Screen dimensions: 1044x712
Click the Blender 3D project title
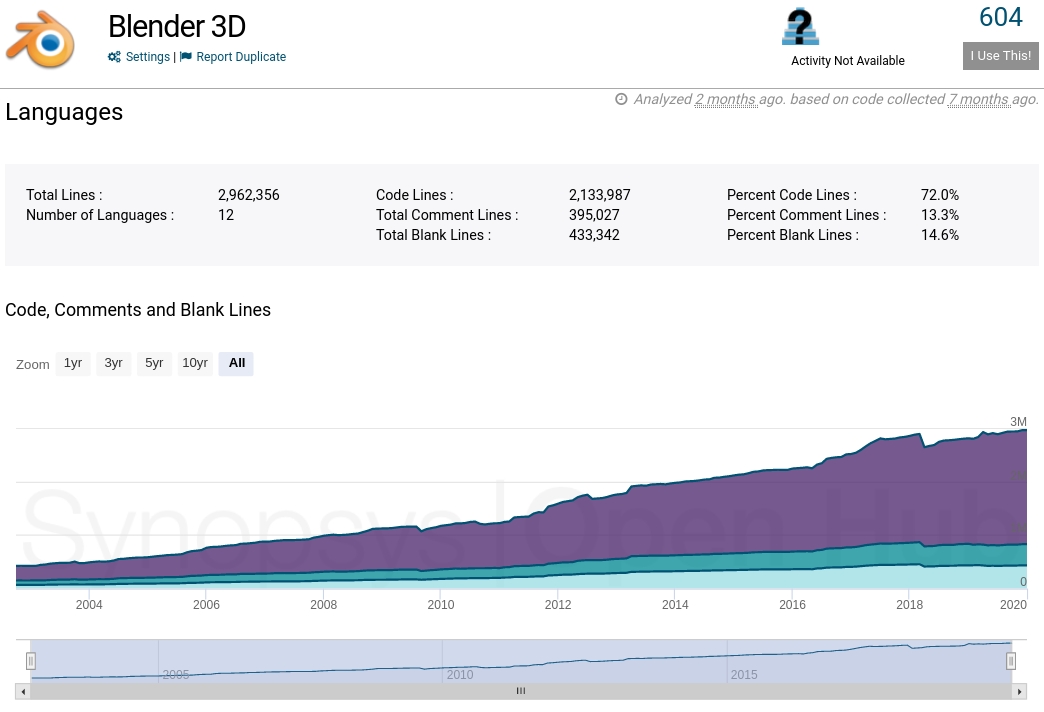point(177,27)
